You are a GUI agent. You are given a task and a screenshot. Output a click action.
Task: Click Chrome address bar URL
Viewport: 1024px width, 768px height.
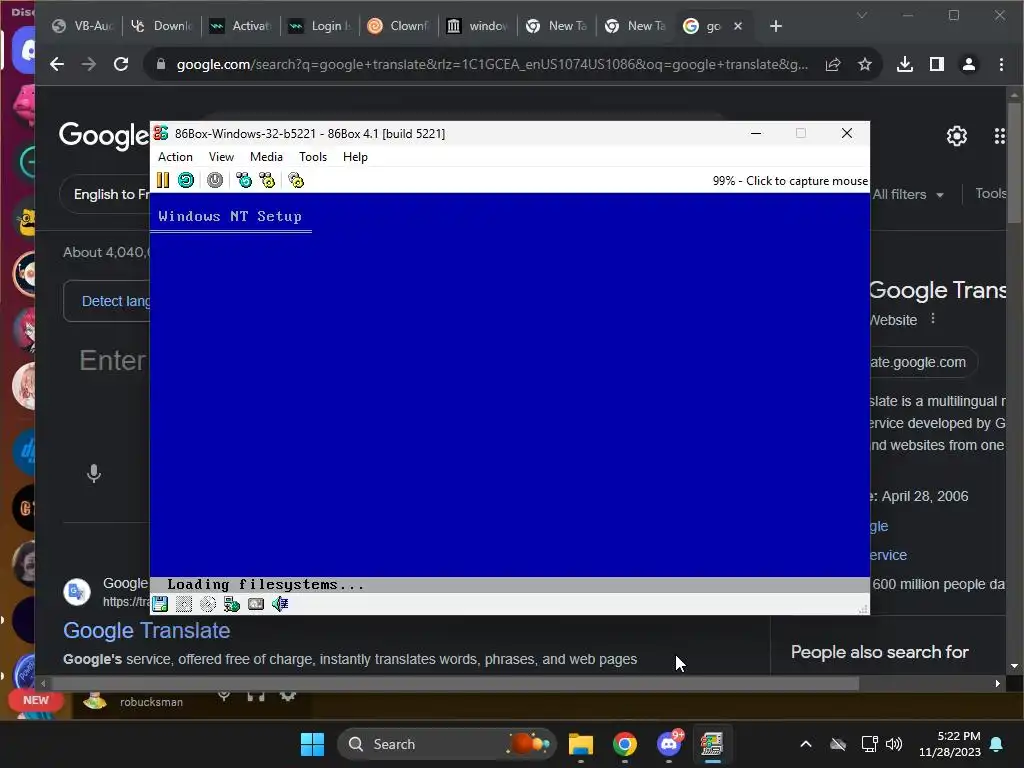pyautogui.click(x=492, y=64)
